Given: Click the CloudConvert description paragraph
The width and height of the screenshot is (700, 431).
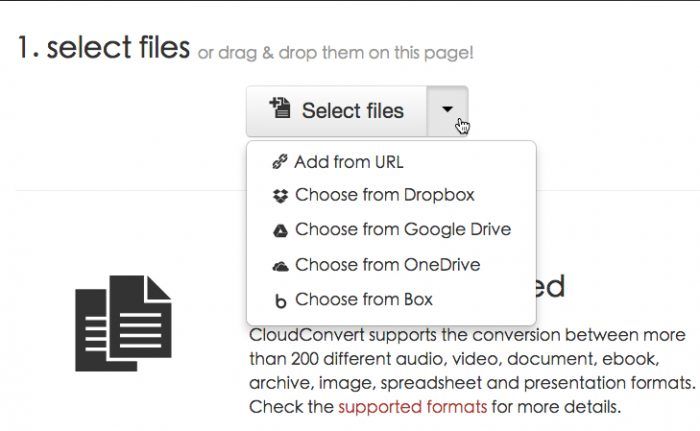Looking at the screenshot, I should 470,370.
